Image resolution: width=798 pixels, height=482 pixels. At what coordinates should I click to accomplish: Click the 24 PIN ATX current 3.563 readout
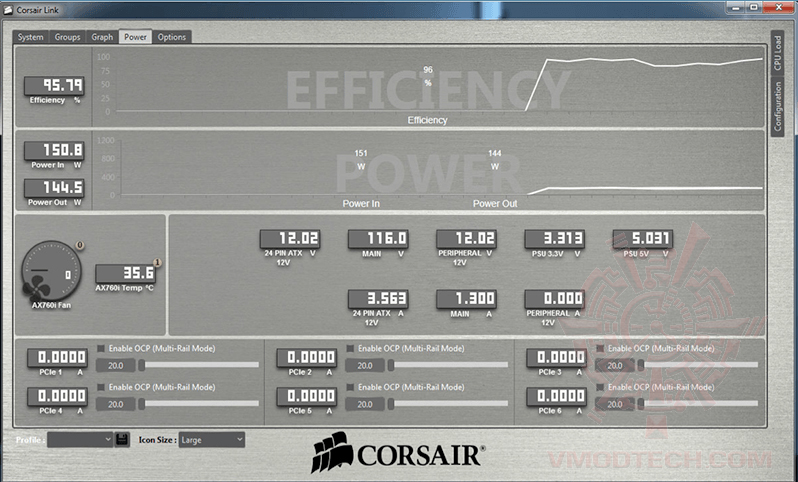(378, 299)
